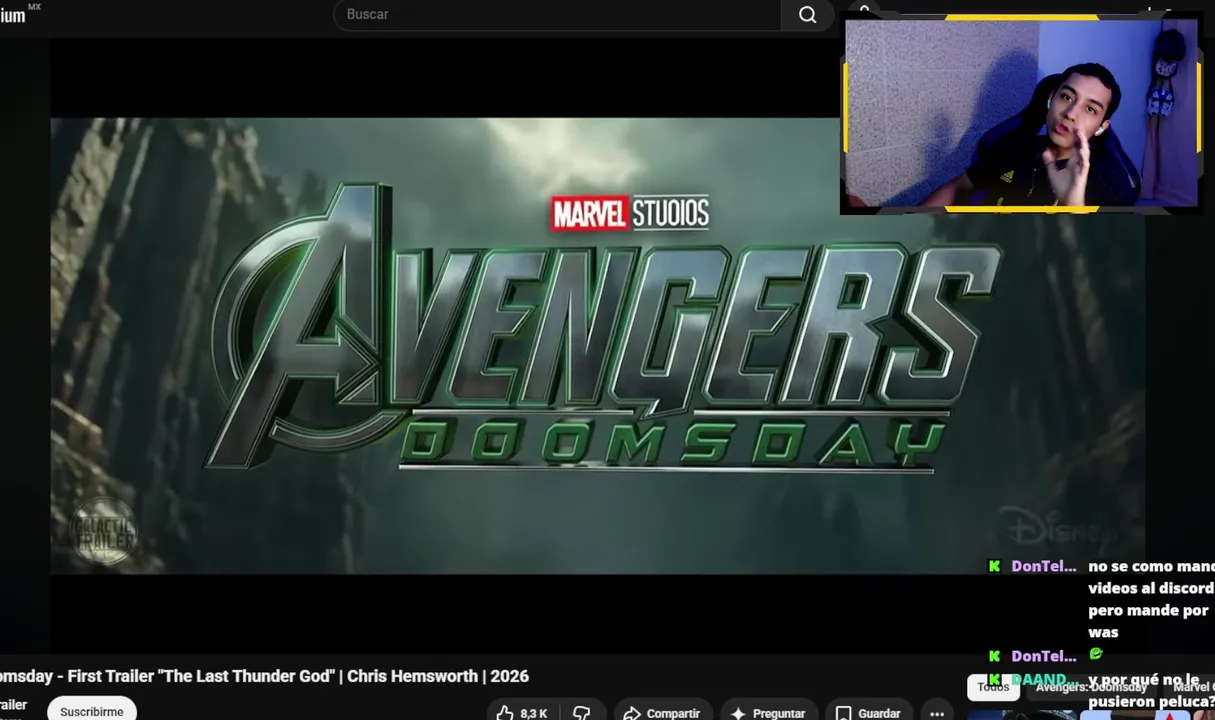This screenshot has height=720, width=1215.
Task: Open the Compartir share option
Action: point(661,713)
